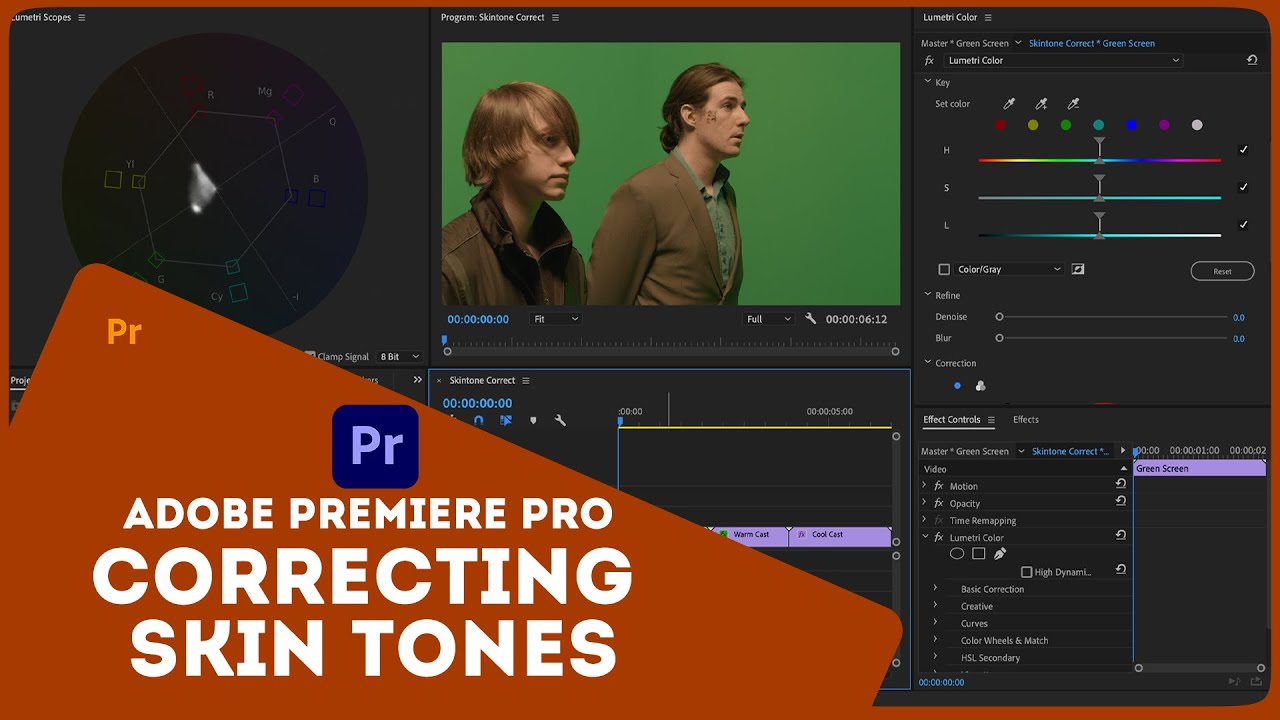Toggle the Motion fx enable button
1280x720 pixels.
(x=938, y=486)
